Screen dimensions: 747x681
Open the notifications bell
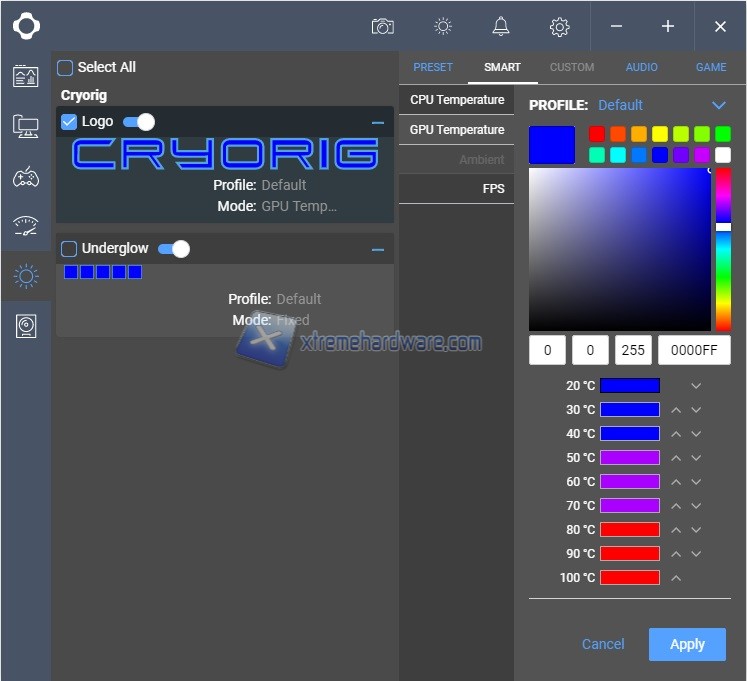click(x=501, y=27)
